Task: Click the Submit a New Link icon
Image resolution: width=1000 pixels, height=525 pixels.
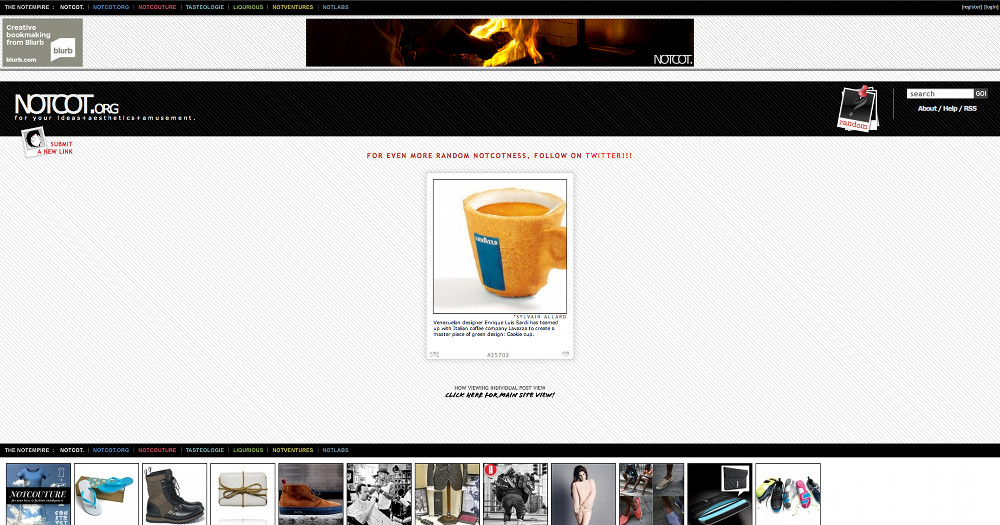Action: click(44, 145)
